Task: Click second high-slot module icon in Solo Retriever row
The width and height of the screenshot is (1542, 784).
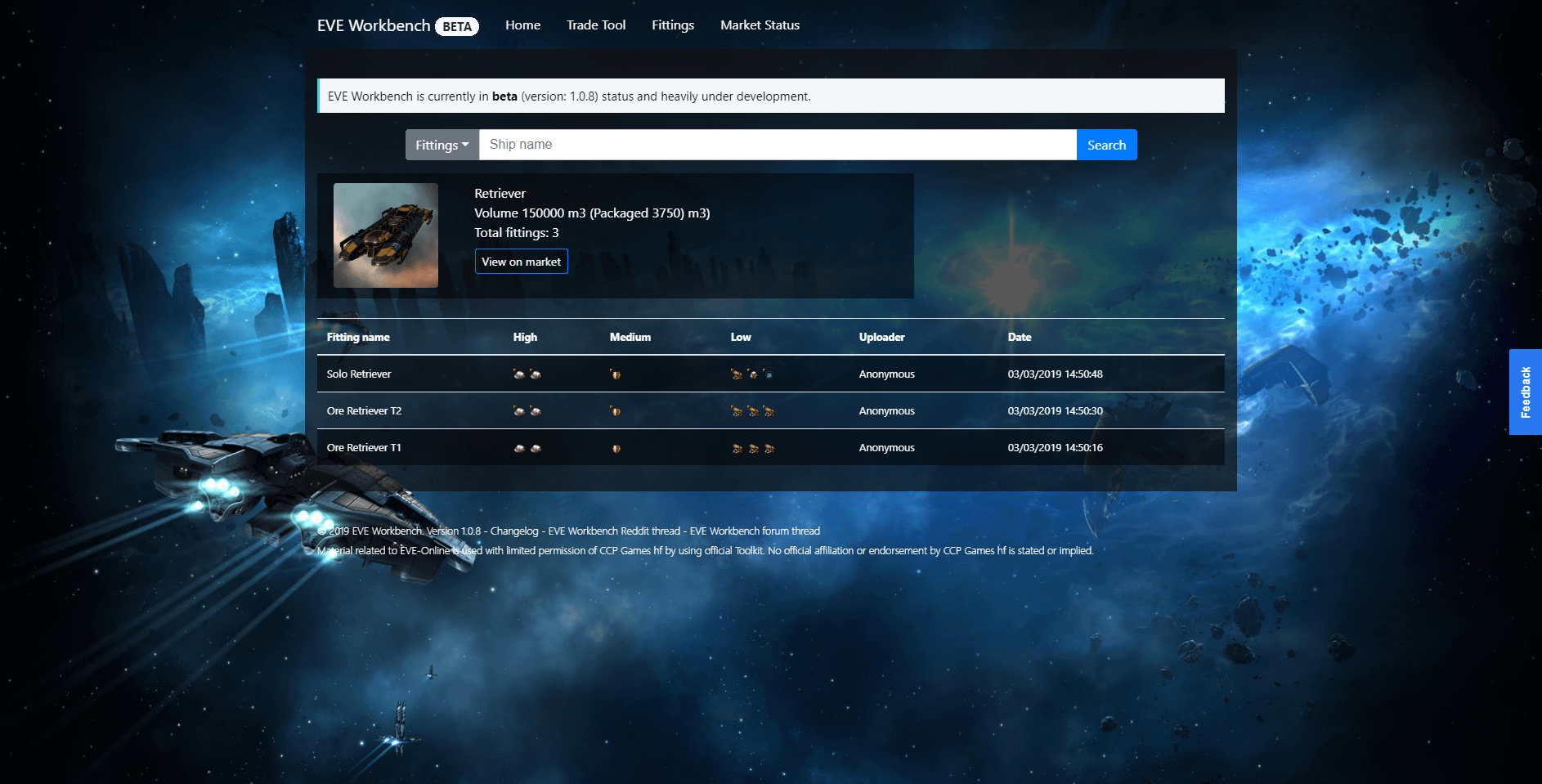Action: point(536,374)
